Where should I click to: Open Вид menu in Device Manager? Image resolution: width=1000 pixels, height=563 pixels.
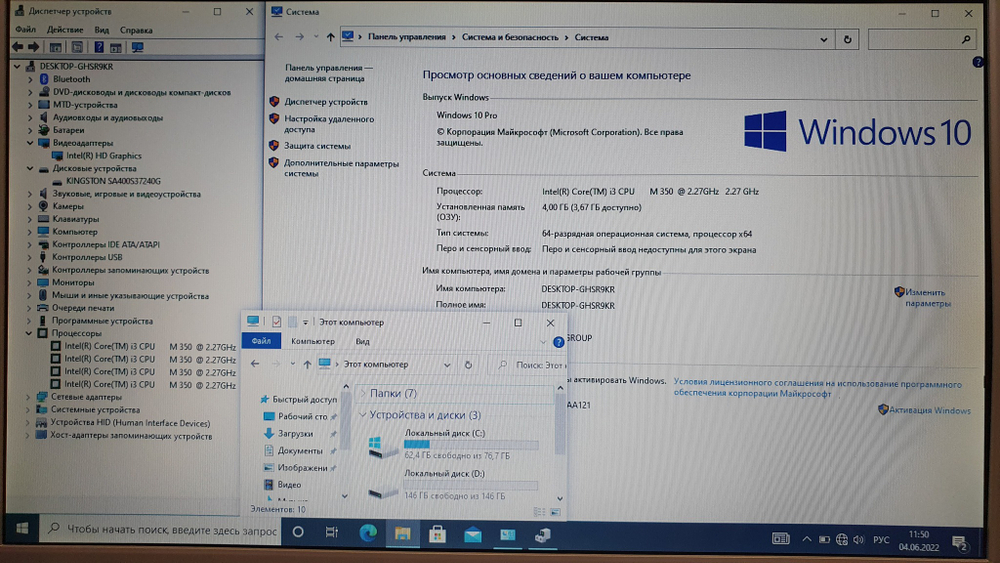point(101,29)
